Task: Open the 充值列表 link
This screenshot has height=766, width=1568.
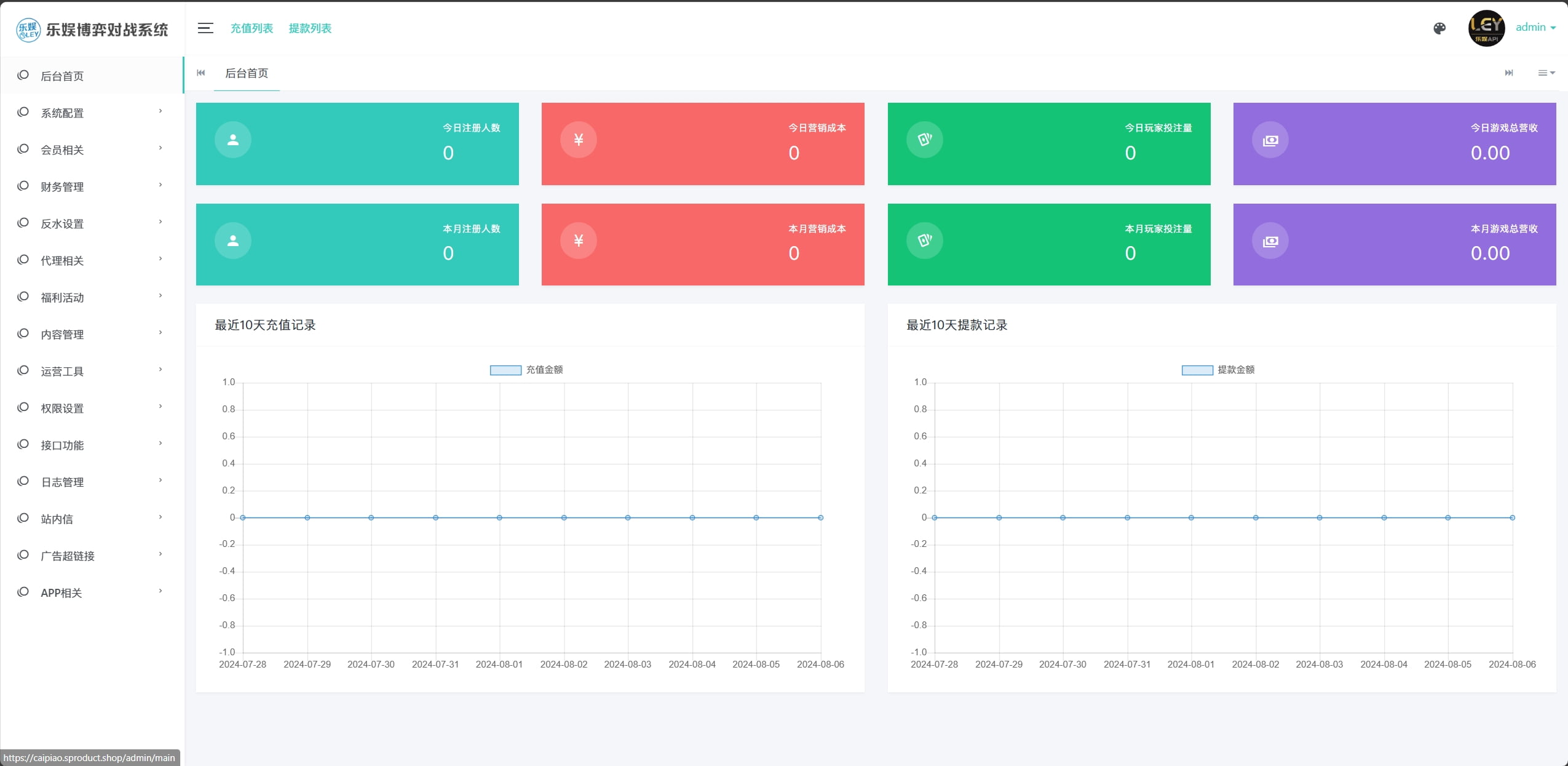Action: [x=251, y=28]
